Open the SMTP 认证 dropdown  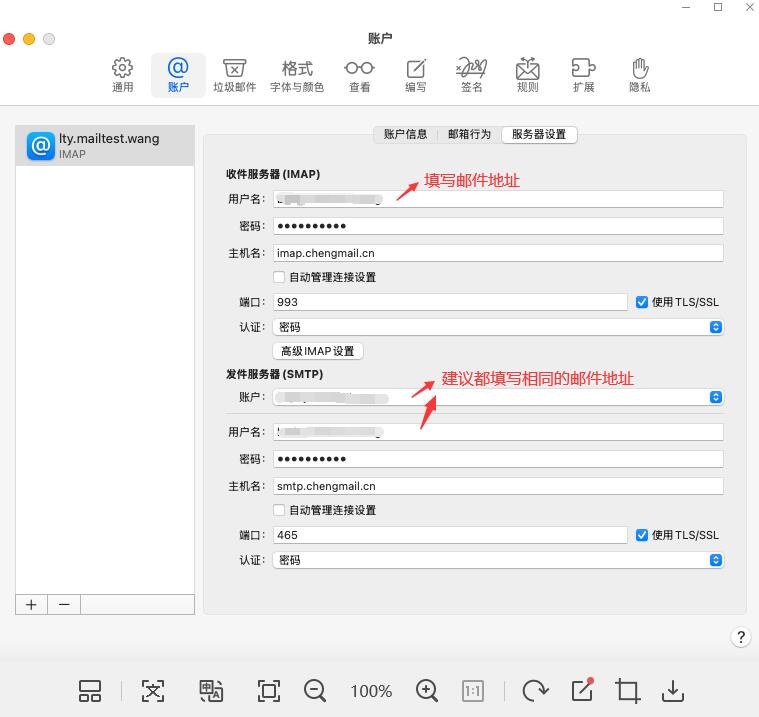[498, 560]
